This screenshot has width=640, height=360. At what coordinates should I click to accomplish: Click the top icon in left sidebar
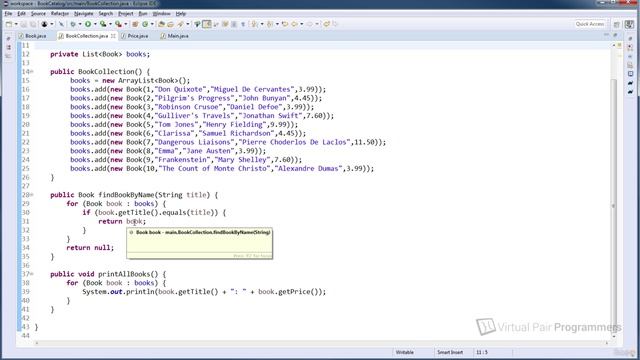coord(9,39)
